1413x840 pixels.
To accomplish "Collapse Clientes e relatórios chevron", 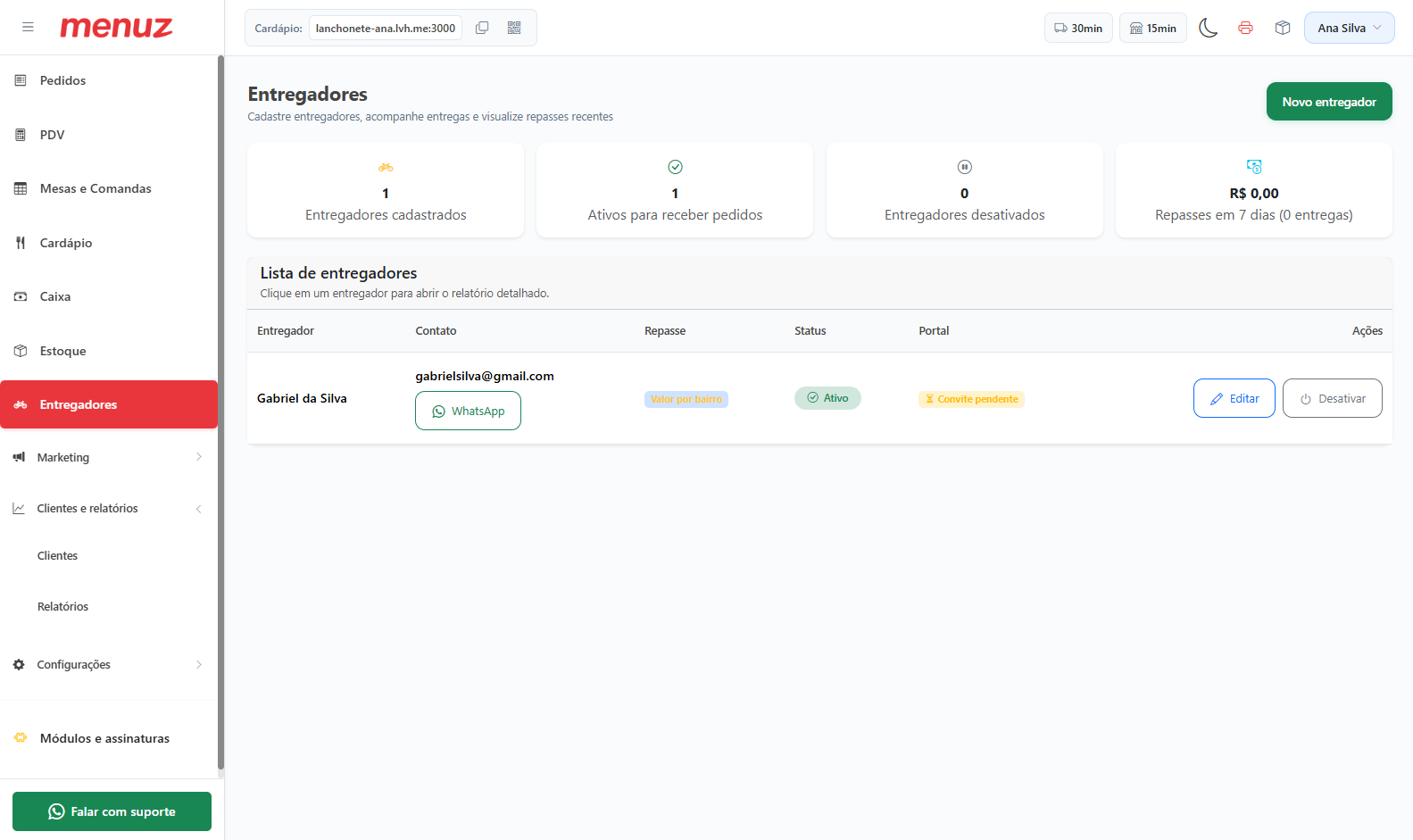I will pos(199,509).
